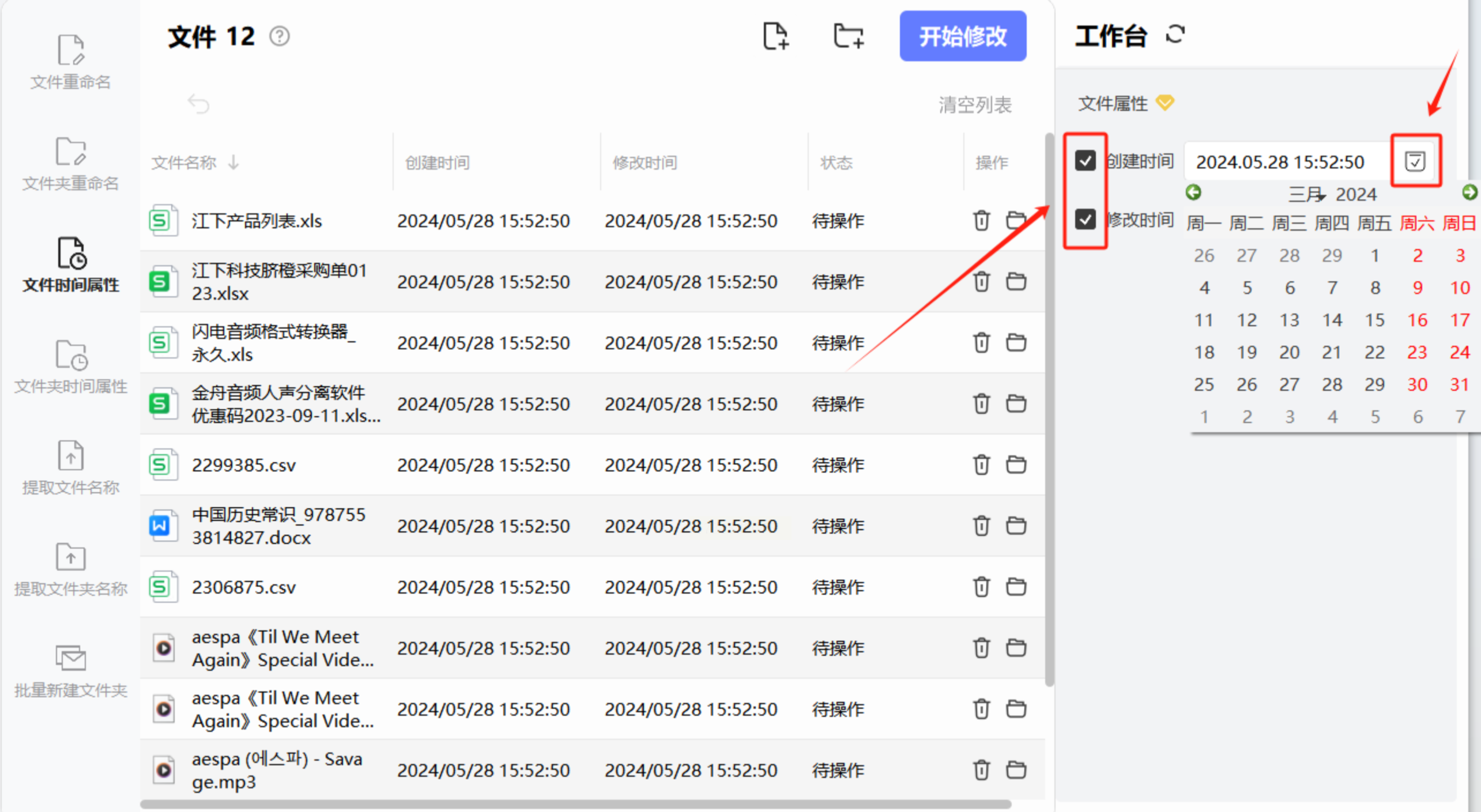
Task: Sort by 文件名称 column arrow
Action: point(233,163)
